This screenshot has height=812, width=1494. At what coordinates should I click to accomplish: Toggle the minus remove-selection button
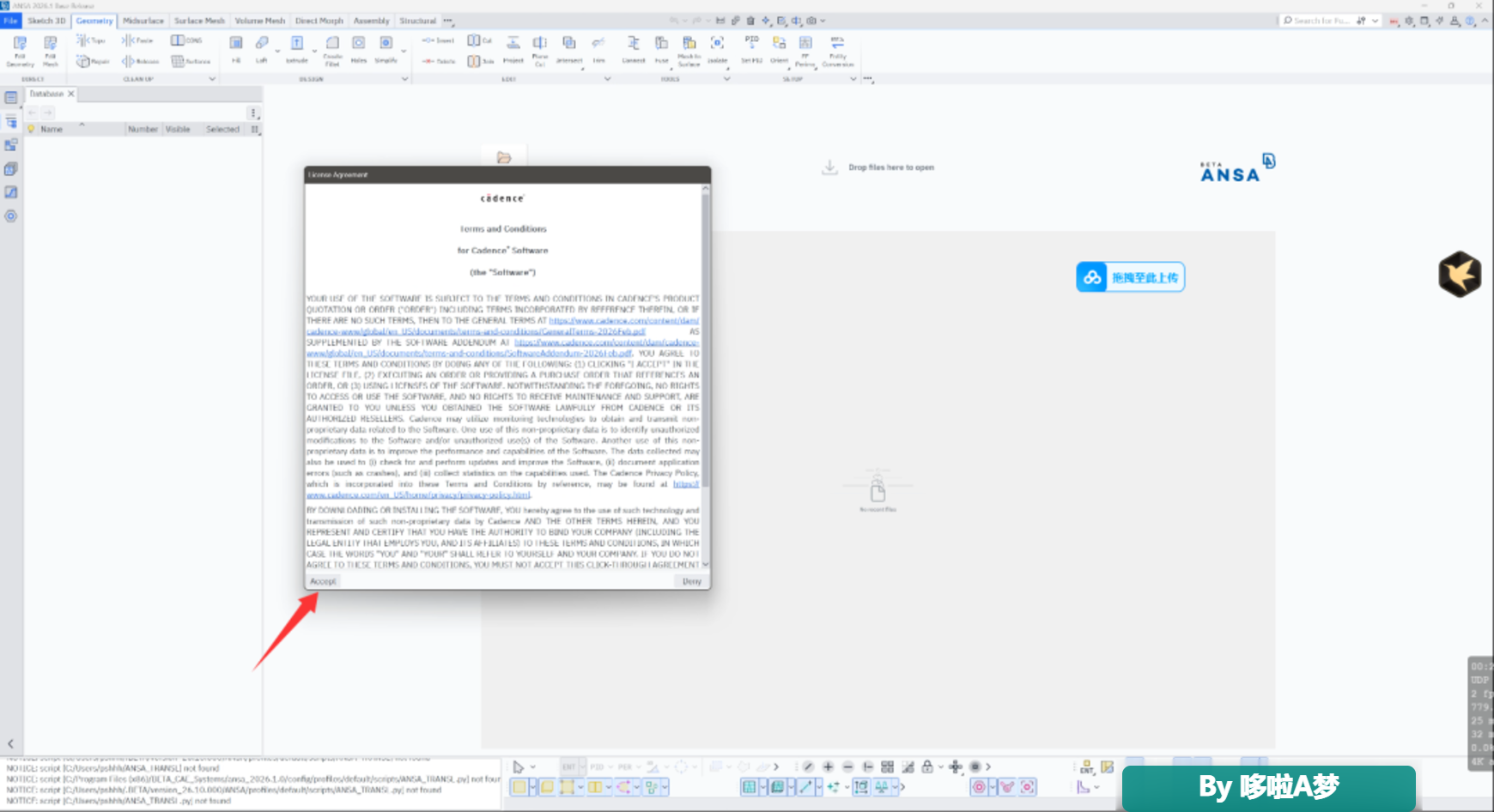(x=848, y=767)
